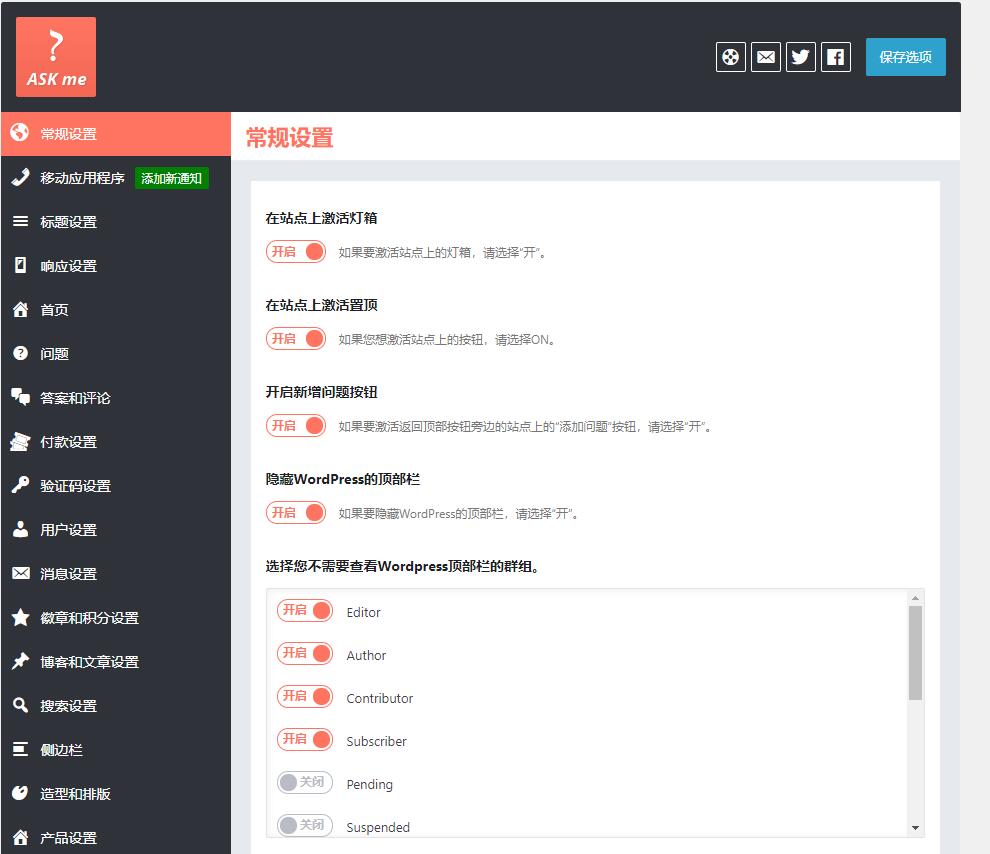990x854 pixels.
Task: Click the key icon beside 验证码设置
Action: [20, 485]
